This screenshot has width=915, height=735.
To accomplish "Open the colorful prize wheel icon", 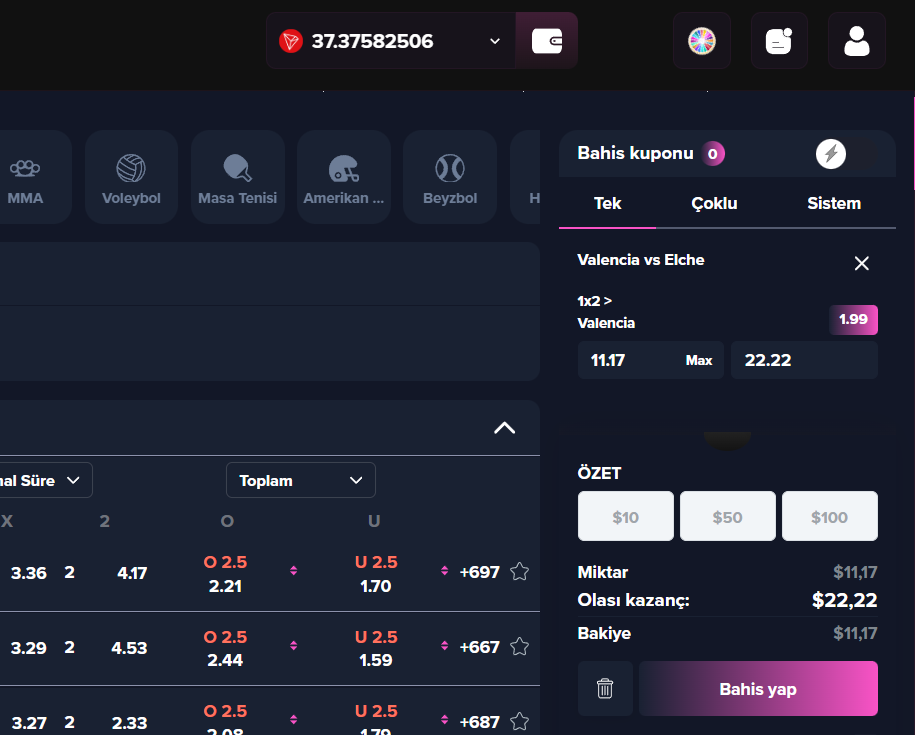I will pyautogui.click(x=701, y=41).
